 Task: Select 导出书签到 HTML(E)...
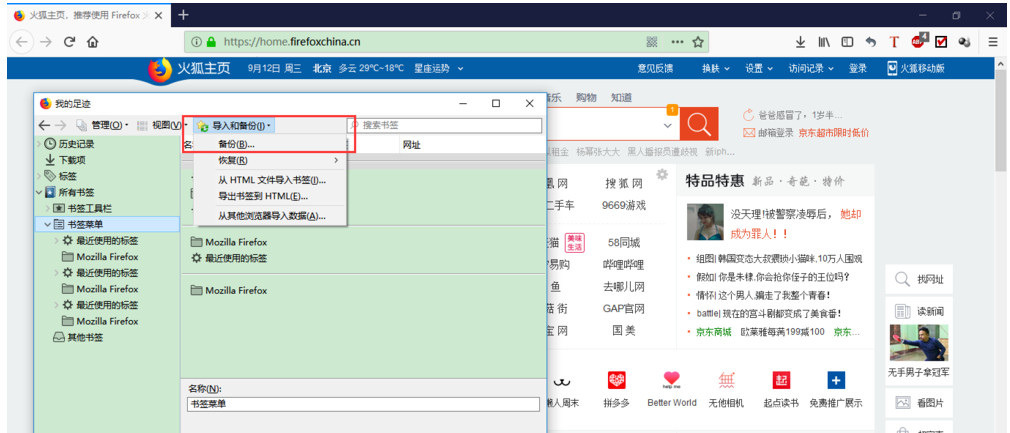(271, 196)
